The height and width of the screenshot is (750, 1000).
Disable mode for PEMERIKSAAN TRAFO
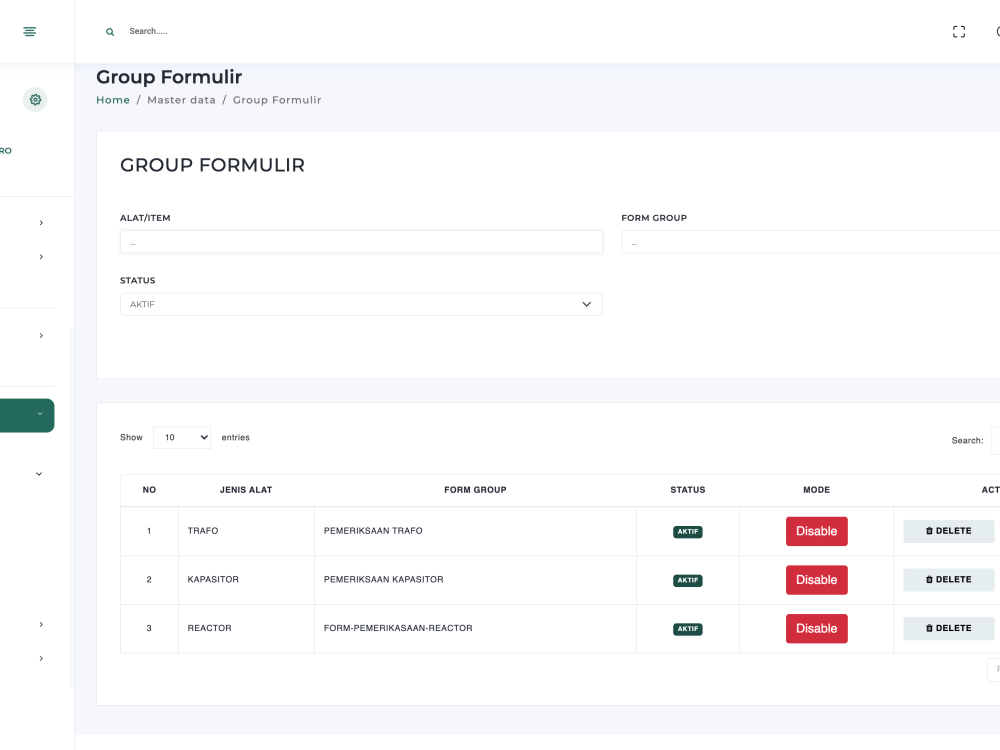point(816,531)
